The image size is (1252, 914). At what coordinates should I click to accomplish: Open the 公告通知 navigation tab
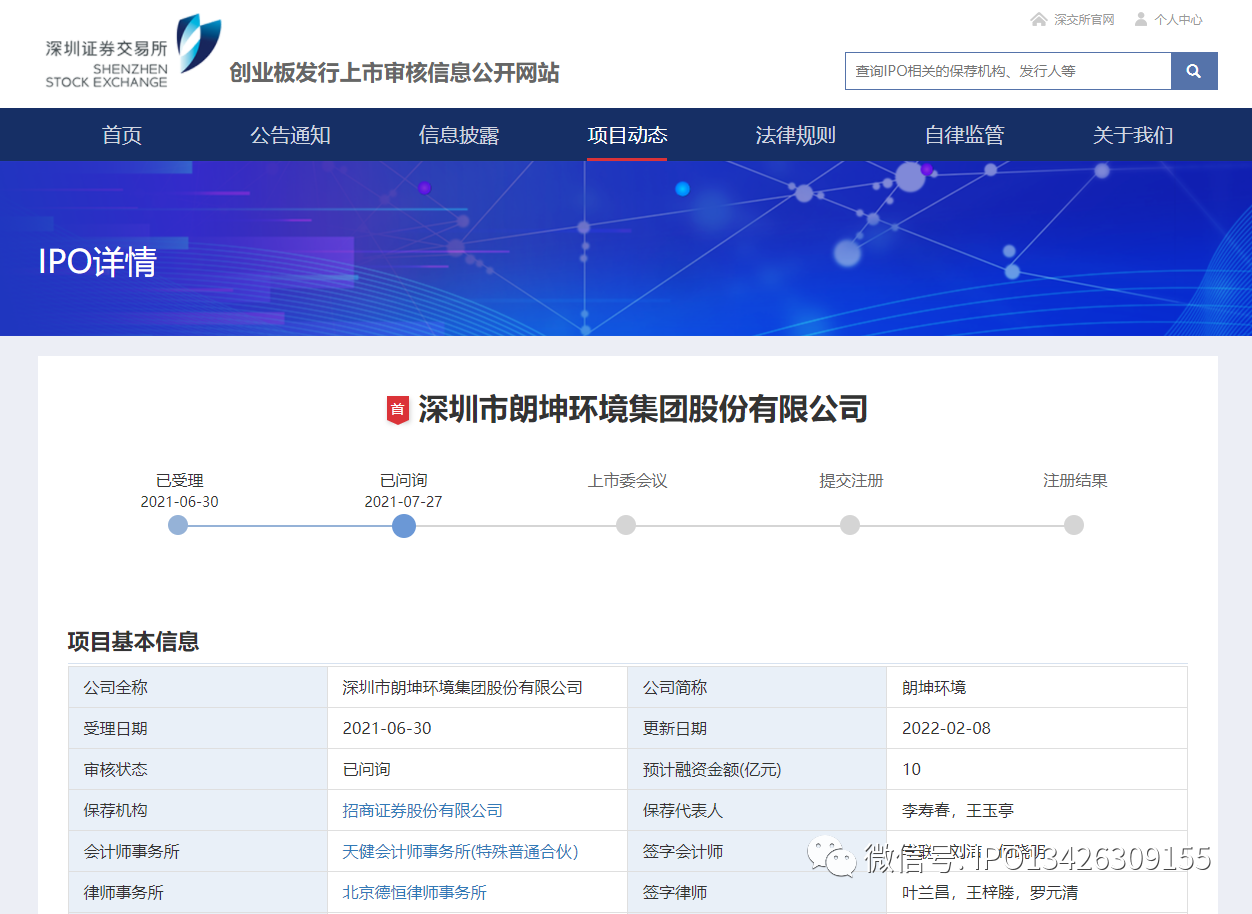click(290, 135)
